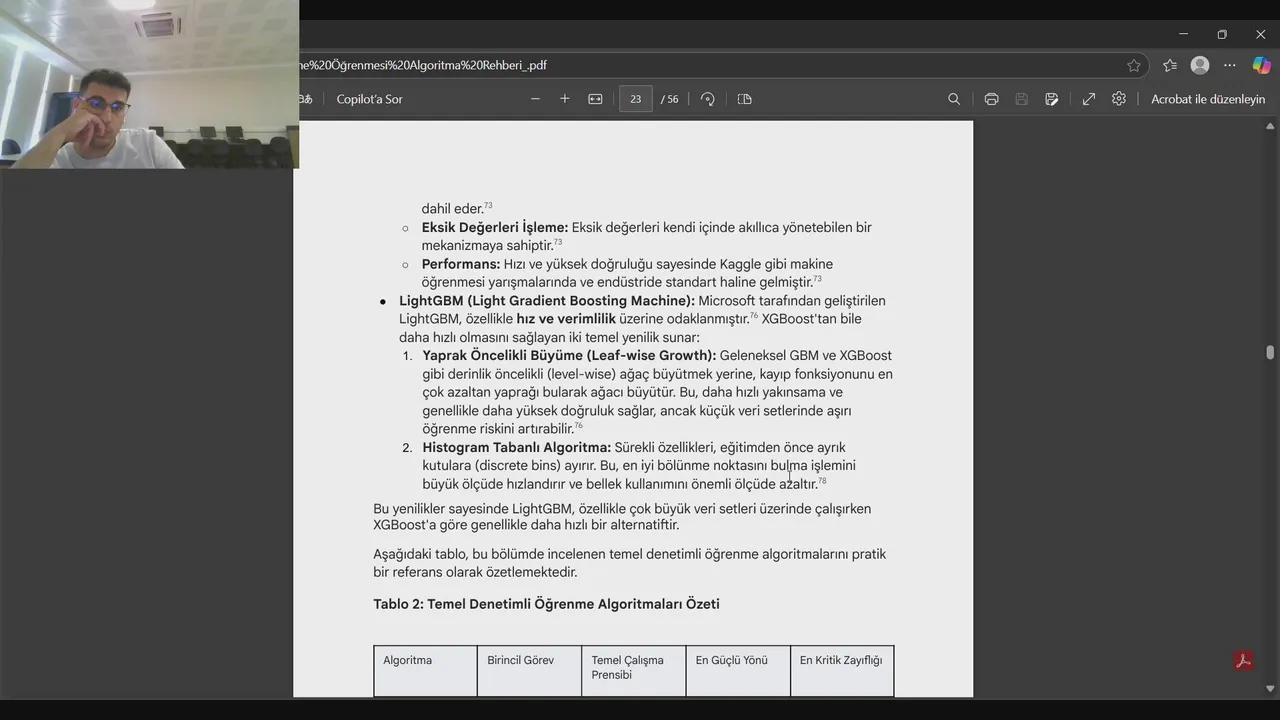This screenshot has height=720, width=1280.
Task: Click the bold word 'Performans:'
Action: [461, 264]
